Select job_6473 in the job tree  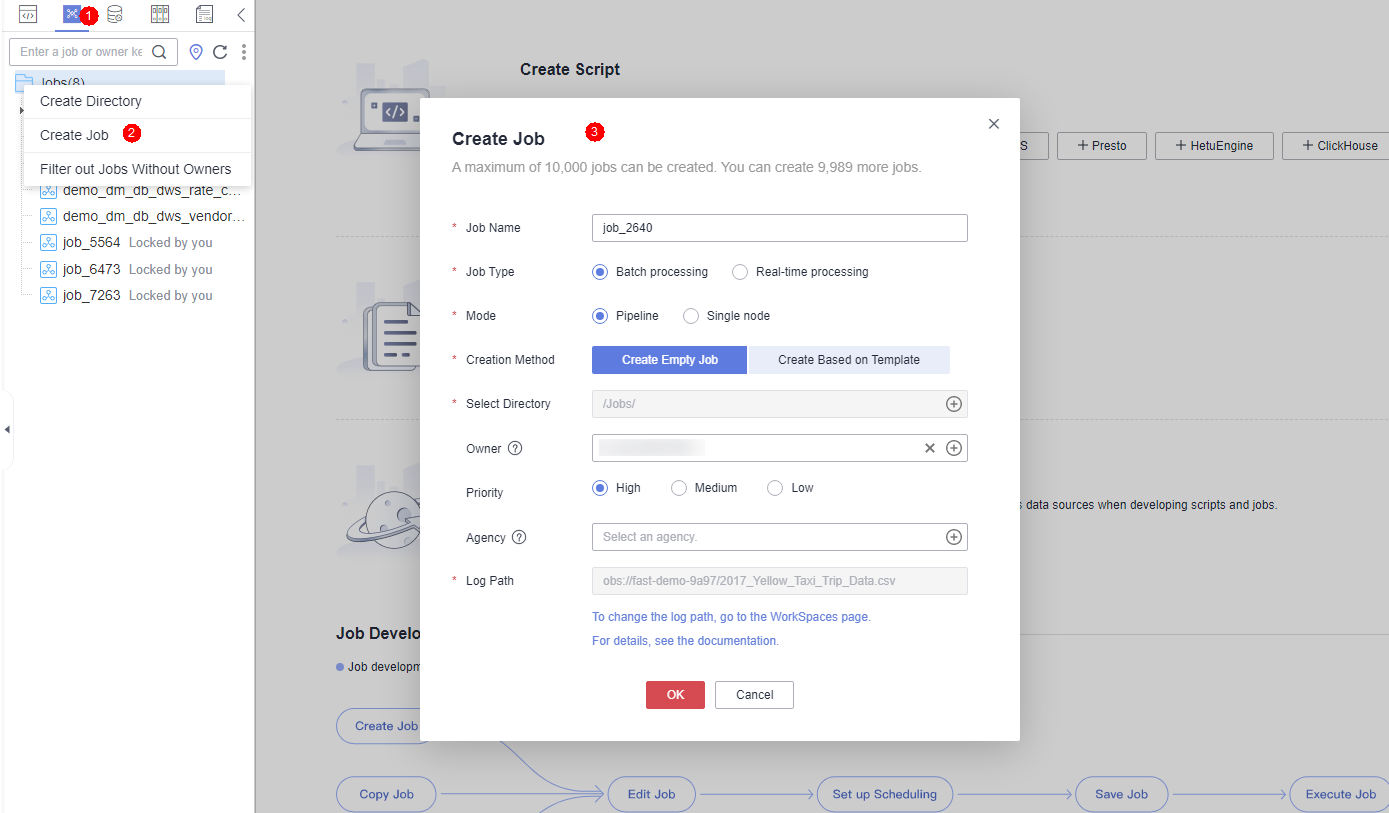91,269
